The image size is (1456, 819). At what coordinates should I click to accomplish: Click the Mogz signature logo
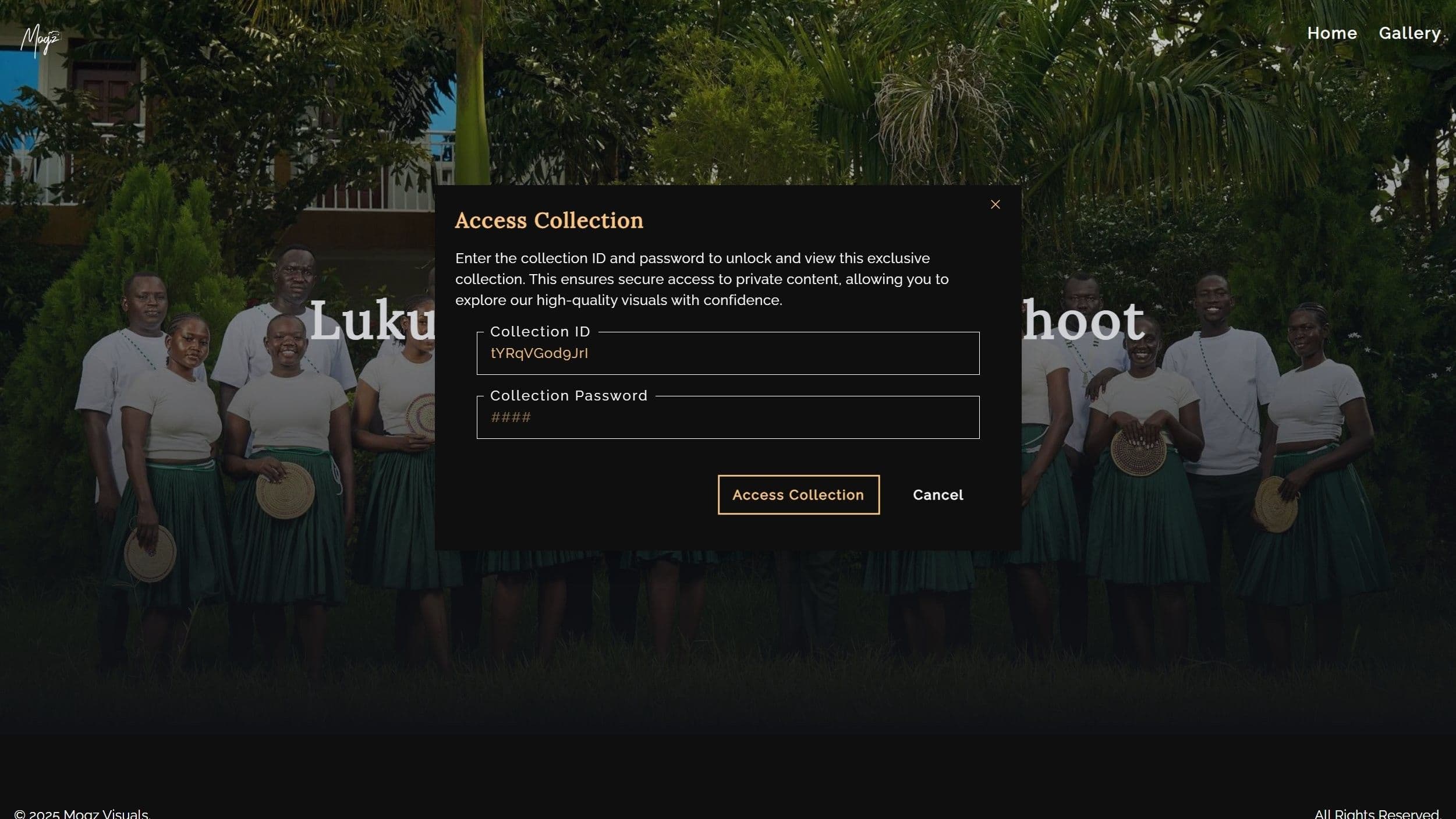pyautogui.click(x=40, y=40)
